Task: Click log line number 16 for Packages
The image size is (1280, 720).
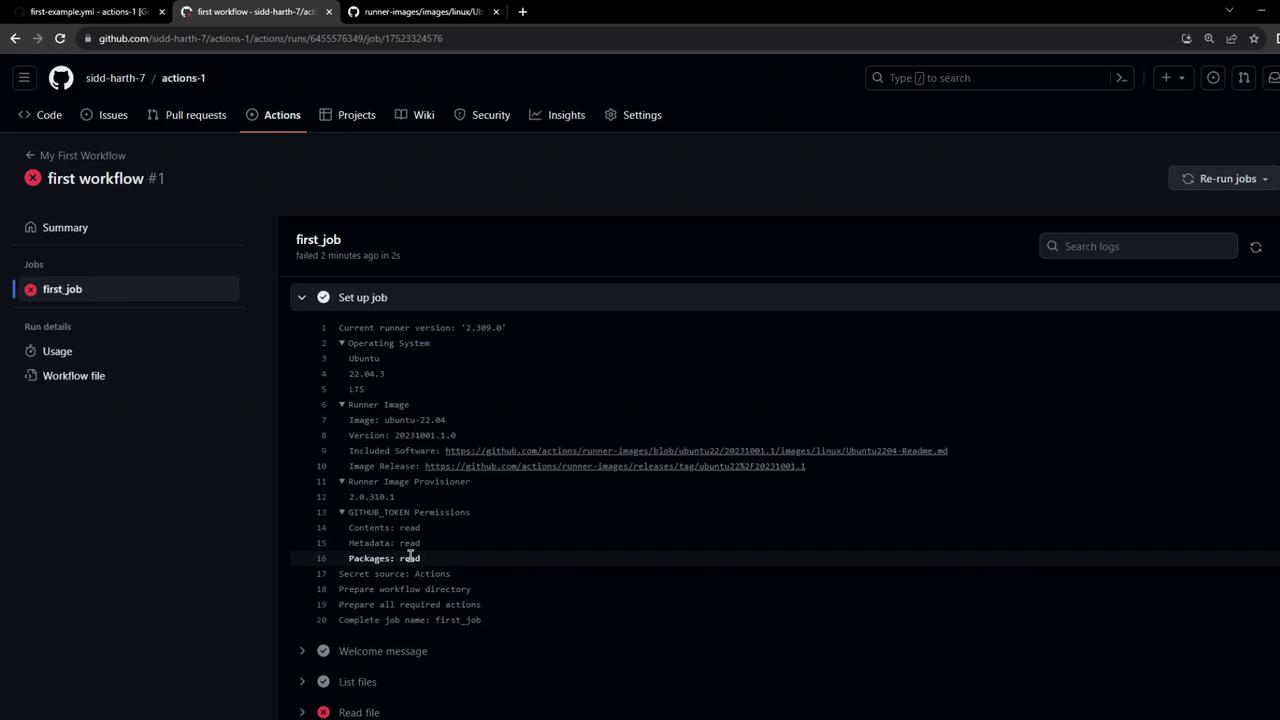Action: click(321, 559)
